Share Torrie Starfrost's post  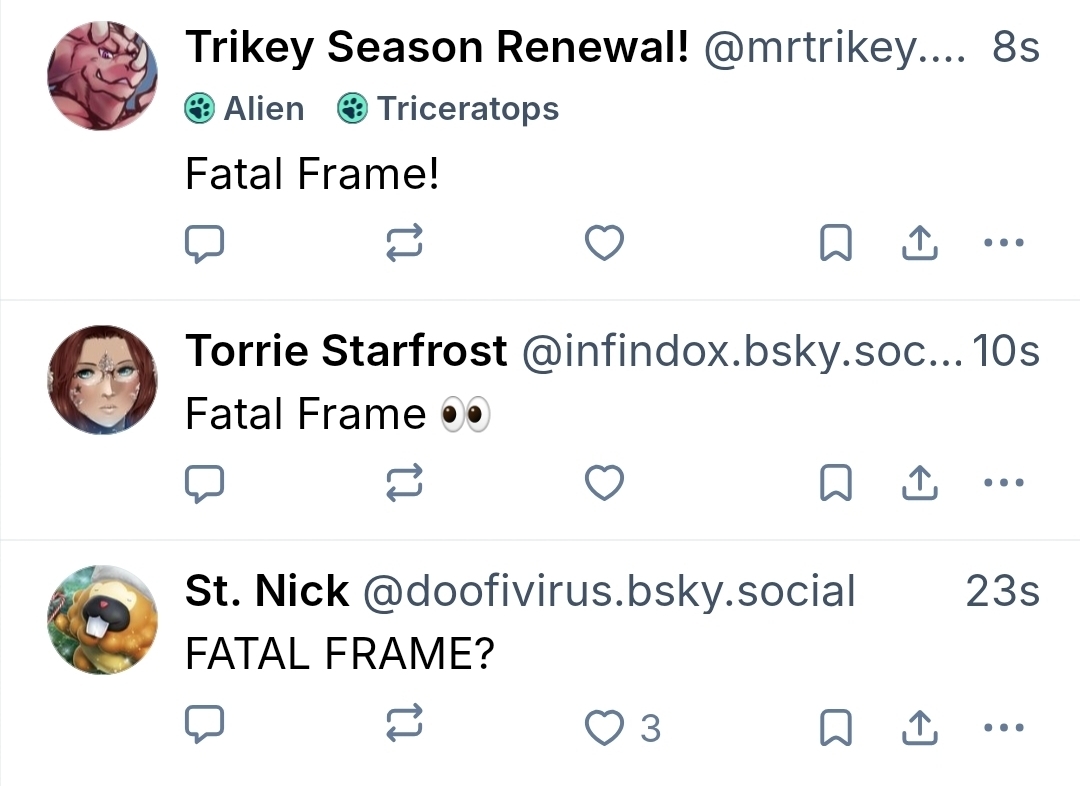click(919, 484)
